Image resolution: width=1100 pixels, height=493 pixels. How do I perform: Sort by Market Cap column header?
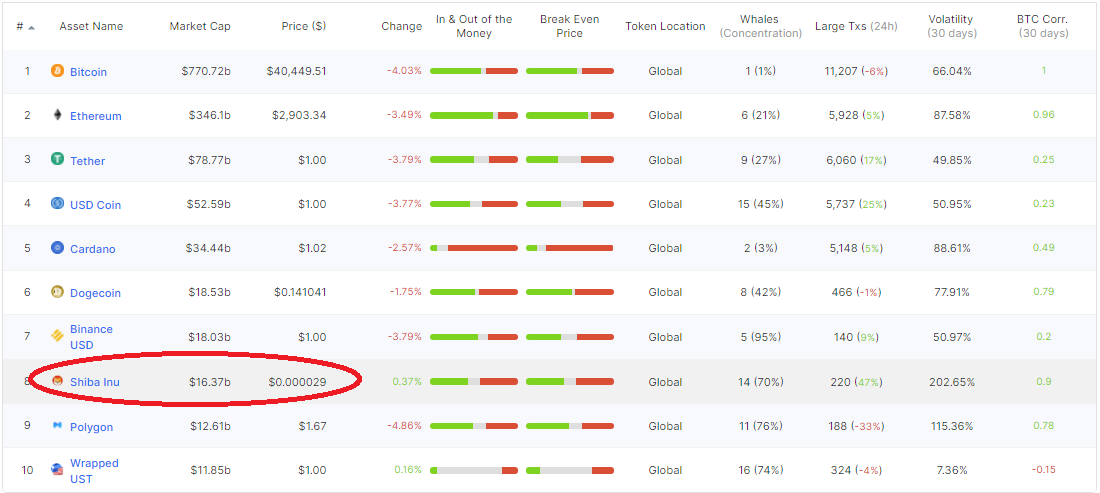(200, 26)
